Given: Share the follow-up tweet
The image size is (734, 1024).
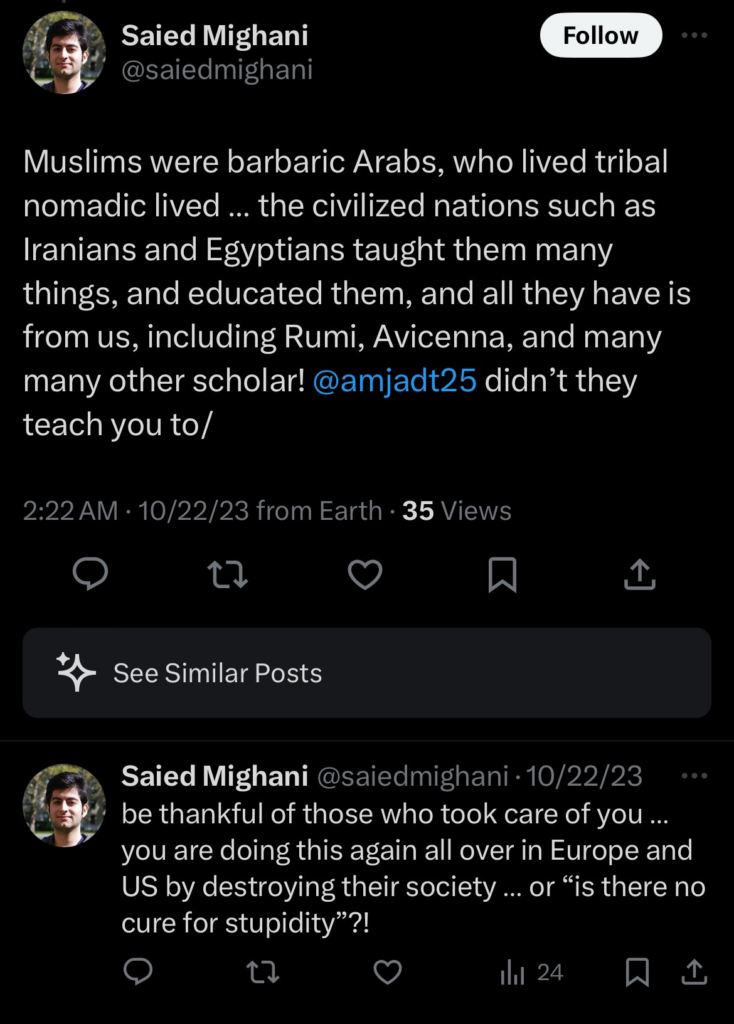Looking at the screenshot, I should [x=692, y=971].
